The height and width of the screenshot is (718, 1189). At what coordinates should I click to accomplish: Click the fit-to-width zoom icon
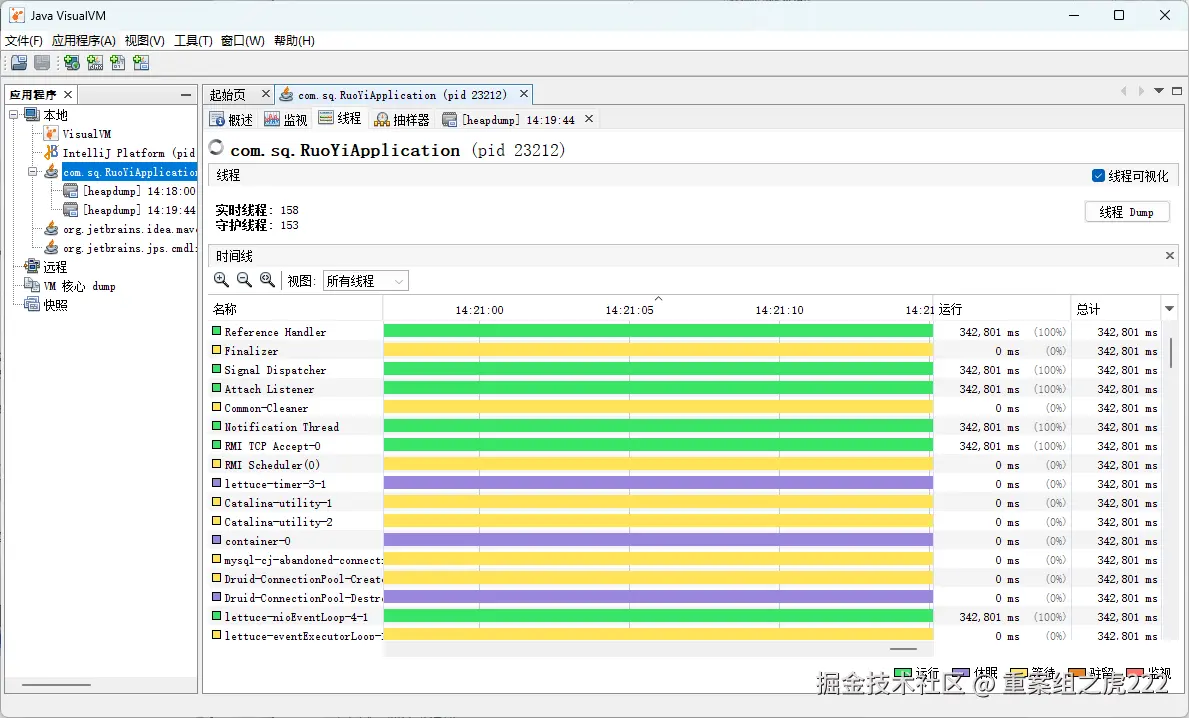point(267,280)
